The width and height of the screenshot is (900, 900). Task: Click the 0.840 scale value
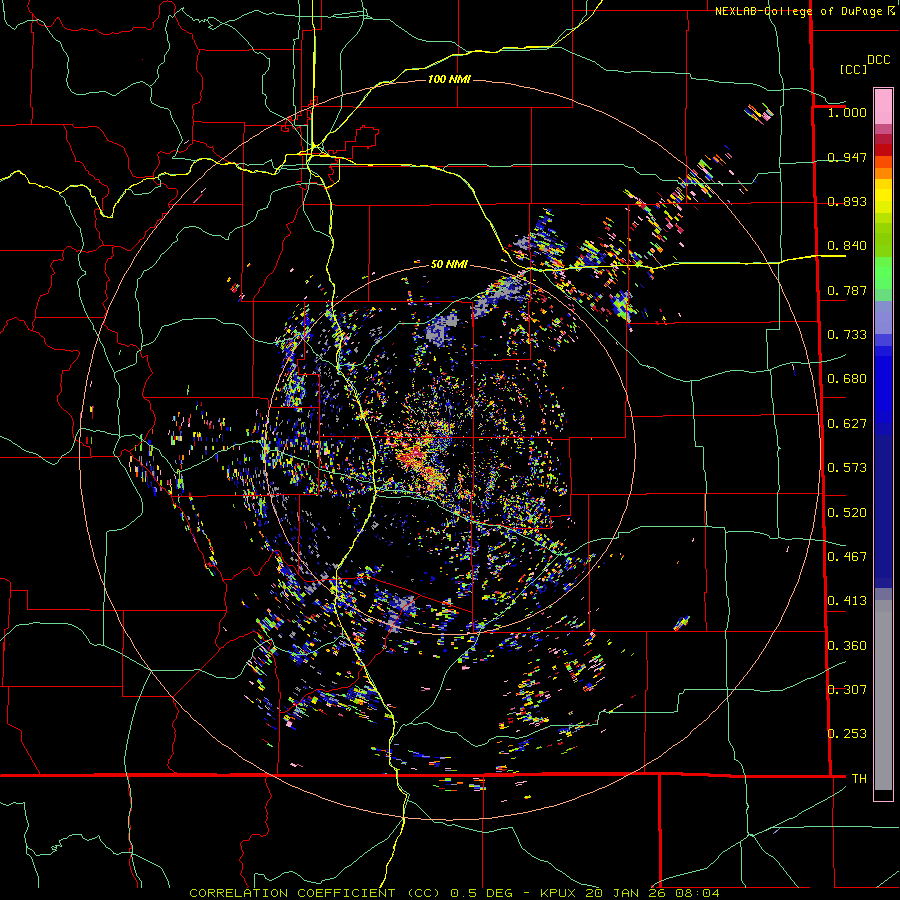[x=847, y=246]
